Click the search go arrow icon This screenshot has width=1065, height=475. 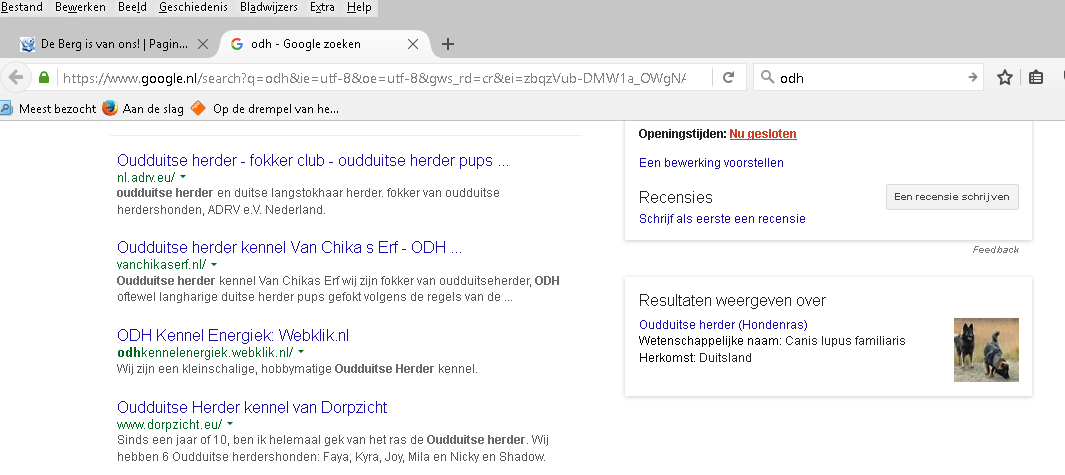point(973,77)
